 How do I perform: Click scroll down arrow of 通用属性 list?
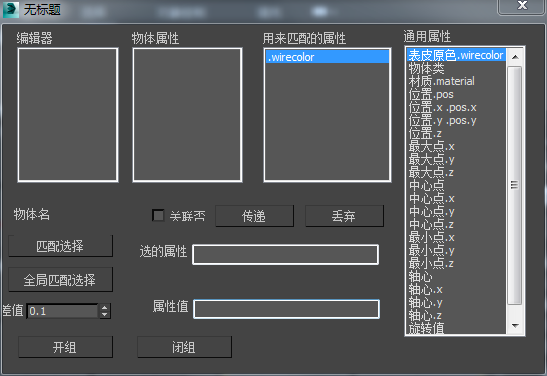(515, 325)
